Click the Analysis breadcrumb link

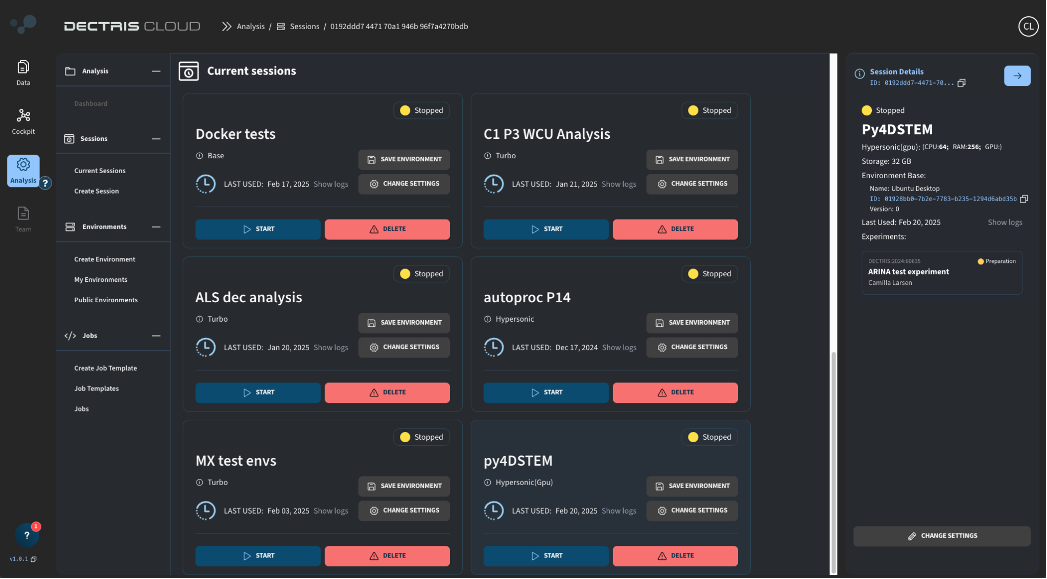(250, 27)
